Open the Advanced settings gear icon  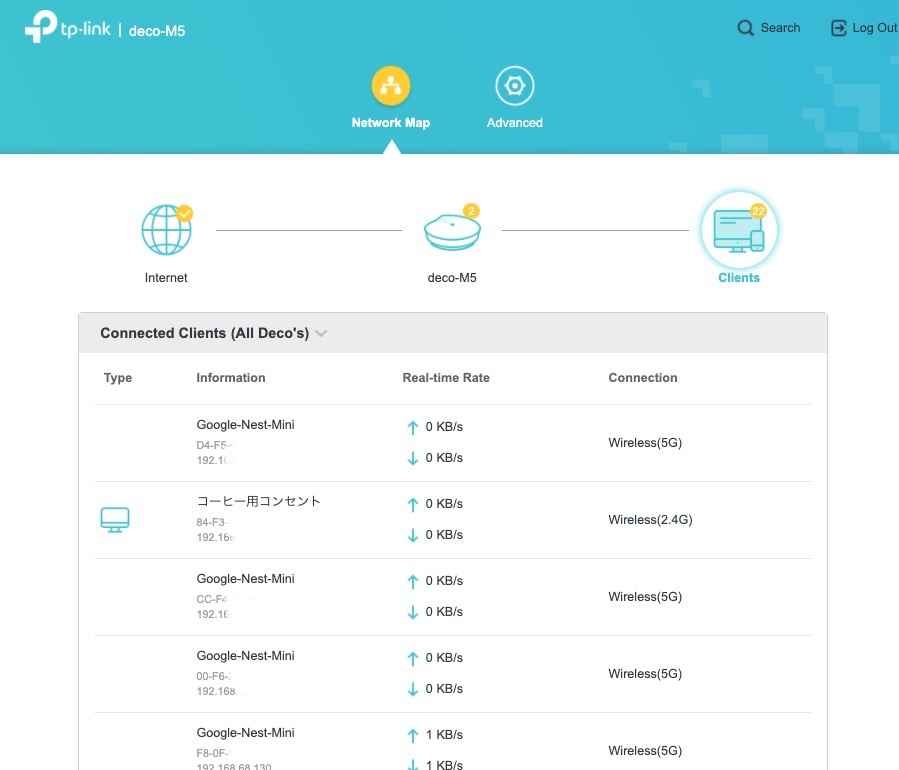514,86
